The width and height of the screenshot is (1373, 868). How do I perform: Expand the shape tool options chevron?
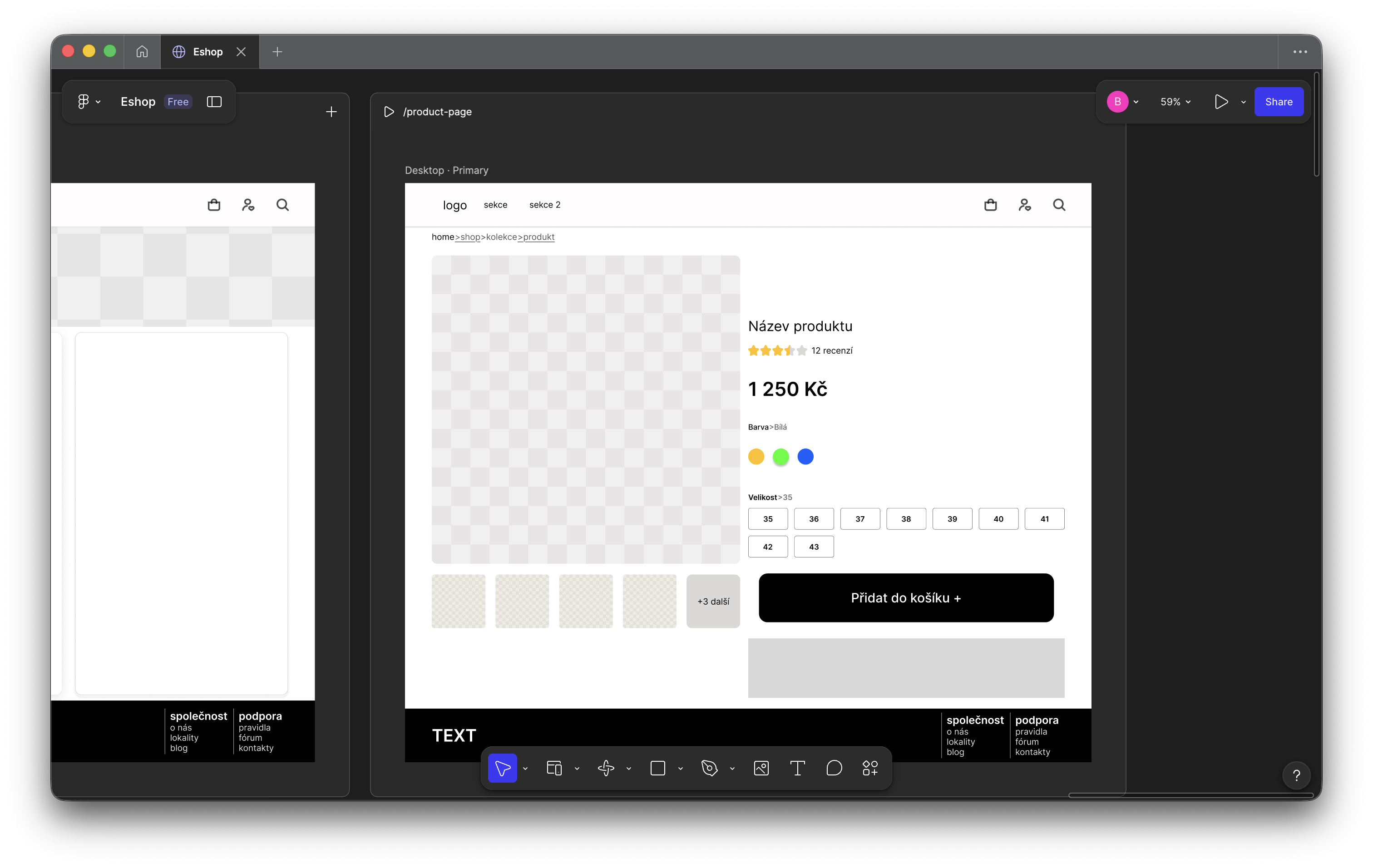pos(680,769)
